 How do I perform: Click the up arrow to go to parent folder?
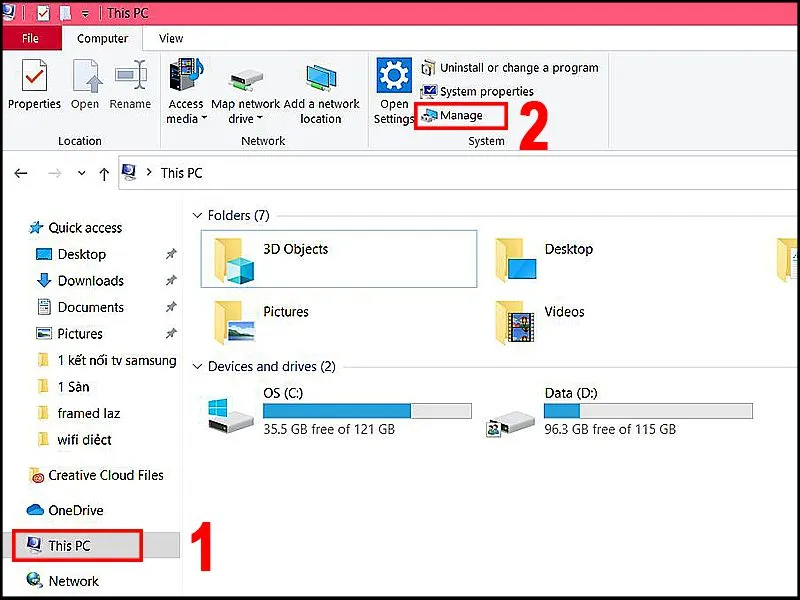[104, 173]
